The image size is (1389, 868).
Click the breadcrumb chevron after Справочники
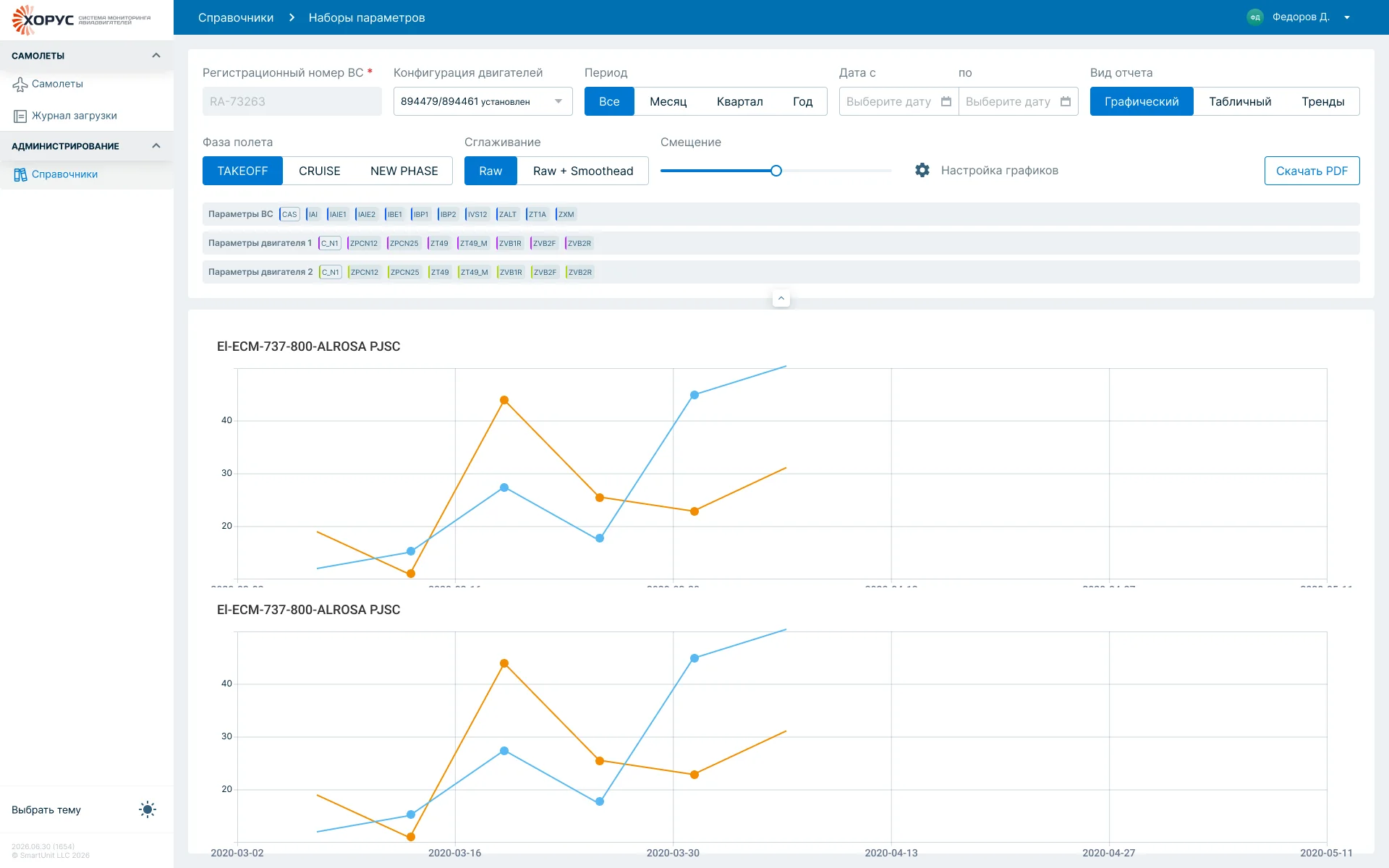coord(292,17)
